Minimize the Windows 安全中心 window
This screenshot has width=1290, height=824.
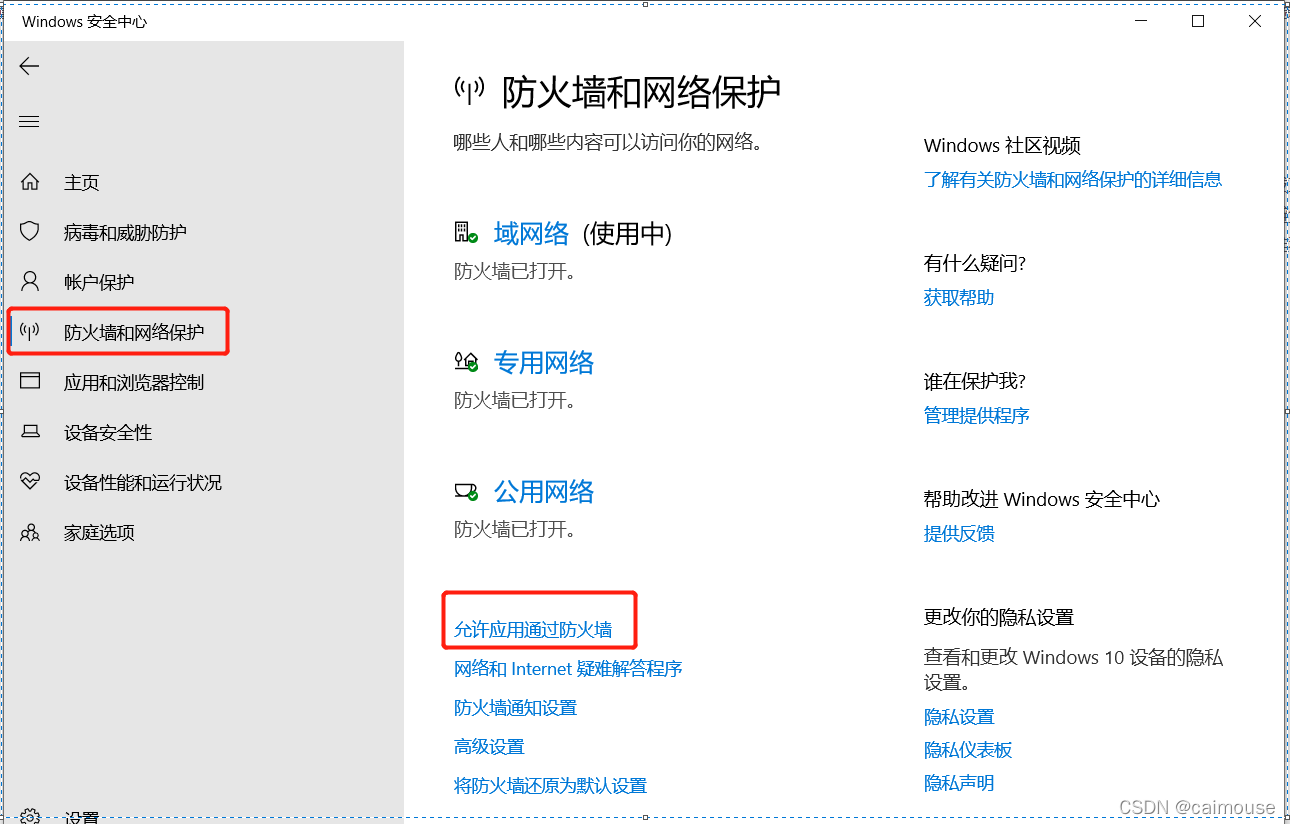[1141, 21]
